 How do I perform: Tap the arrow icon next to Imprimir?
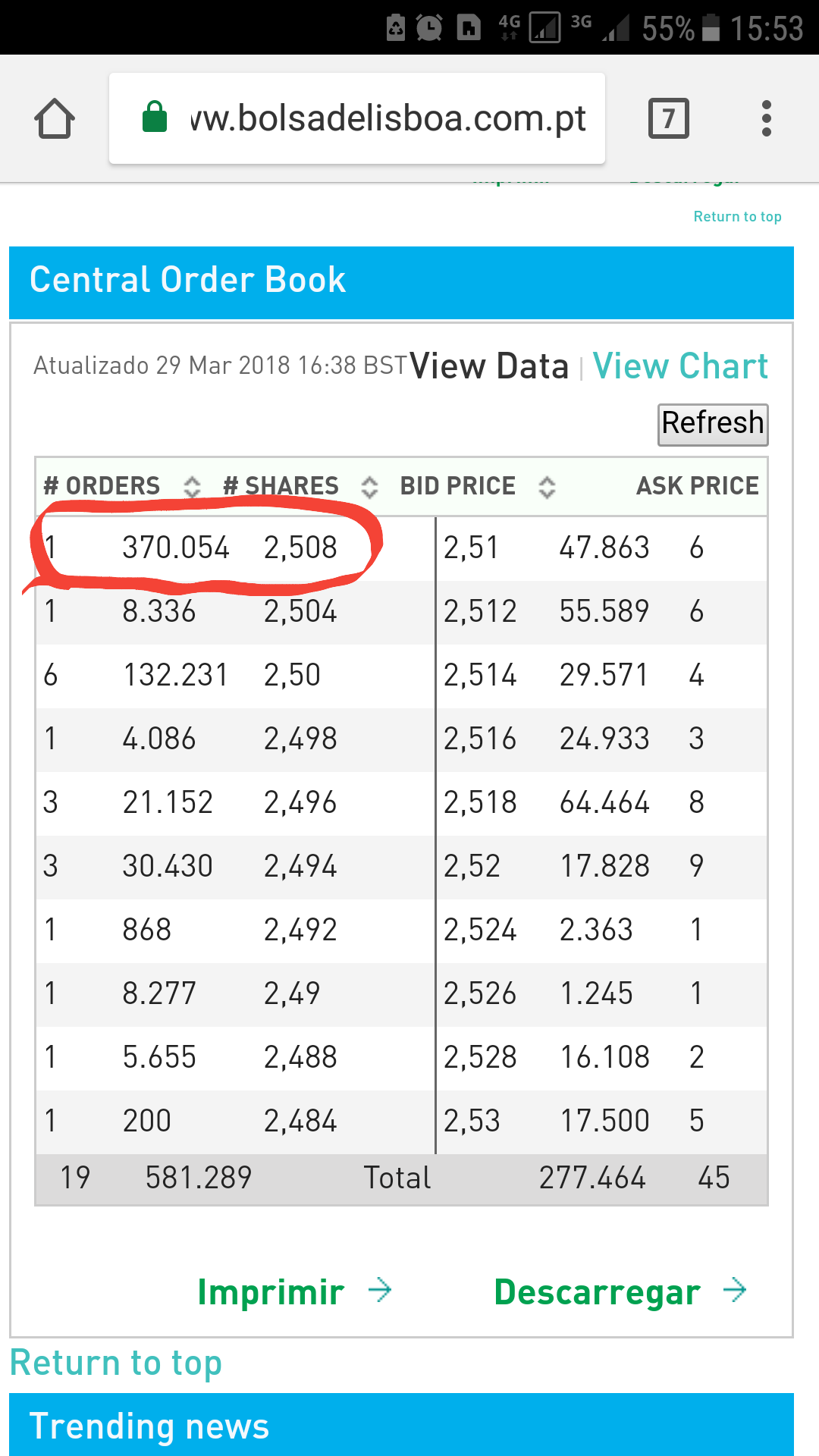(380, 1290)
